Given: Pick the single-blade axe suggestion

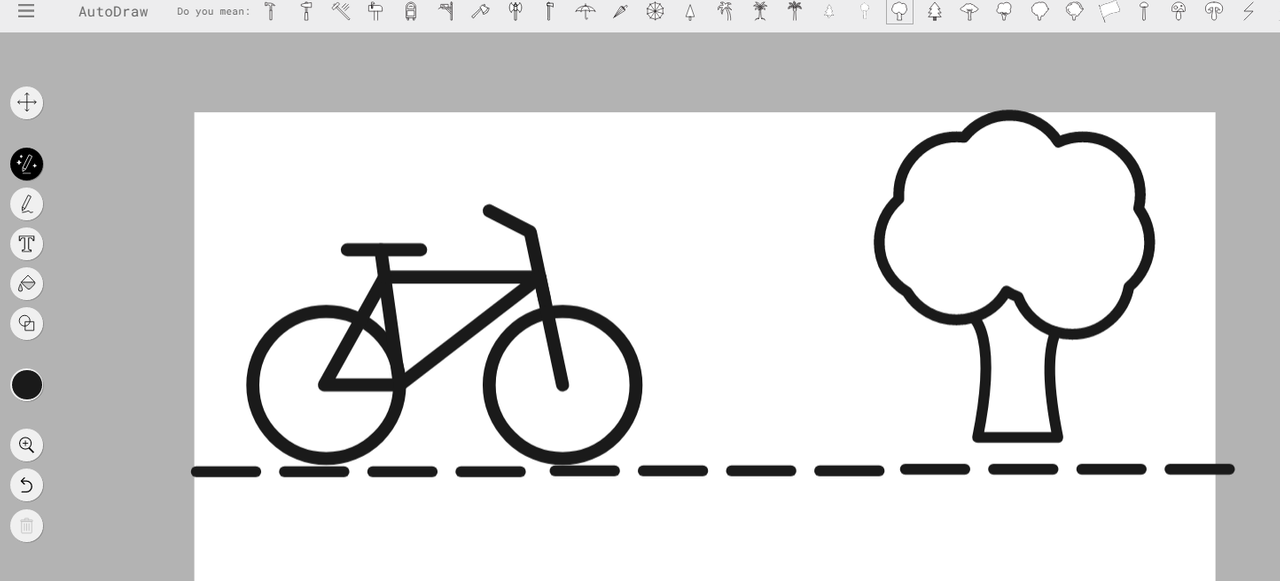Looking at the screenshot, I should 480,11.
